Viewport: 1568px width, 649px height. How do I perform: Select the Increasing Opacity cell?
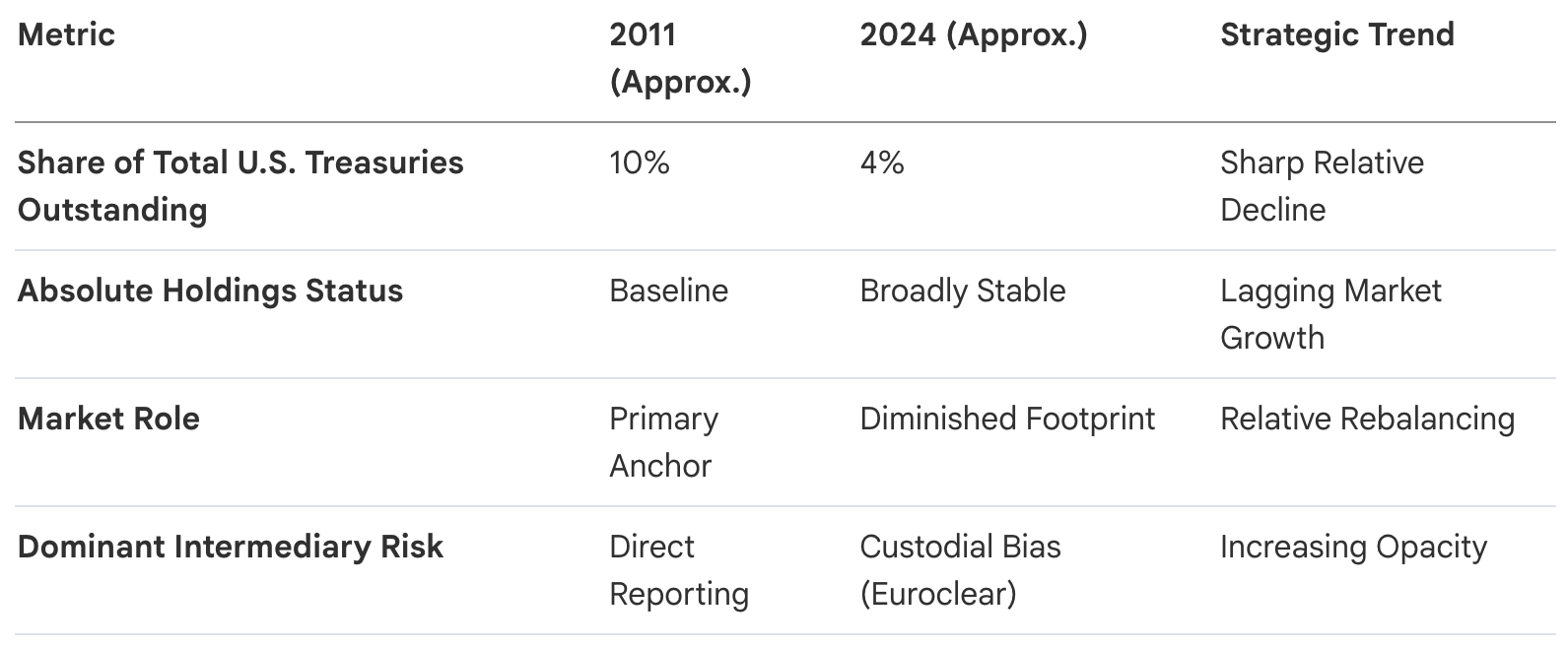[x=1353, y=547]
